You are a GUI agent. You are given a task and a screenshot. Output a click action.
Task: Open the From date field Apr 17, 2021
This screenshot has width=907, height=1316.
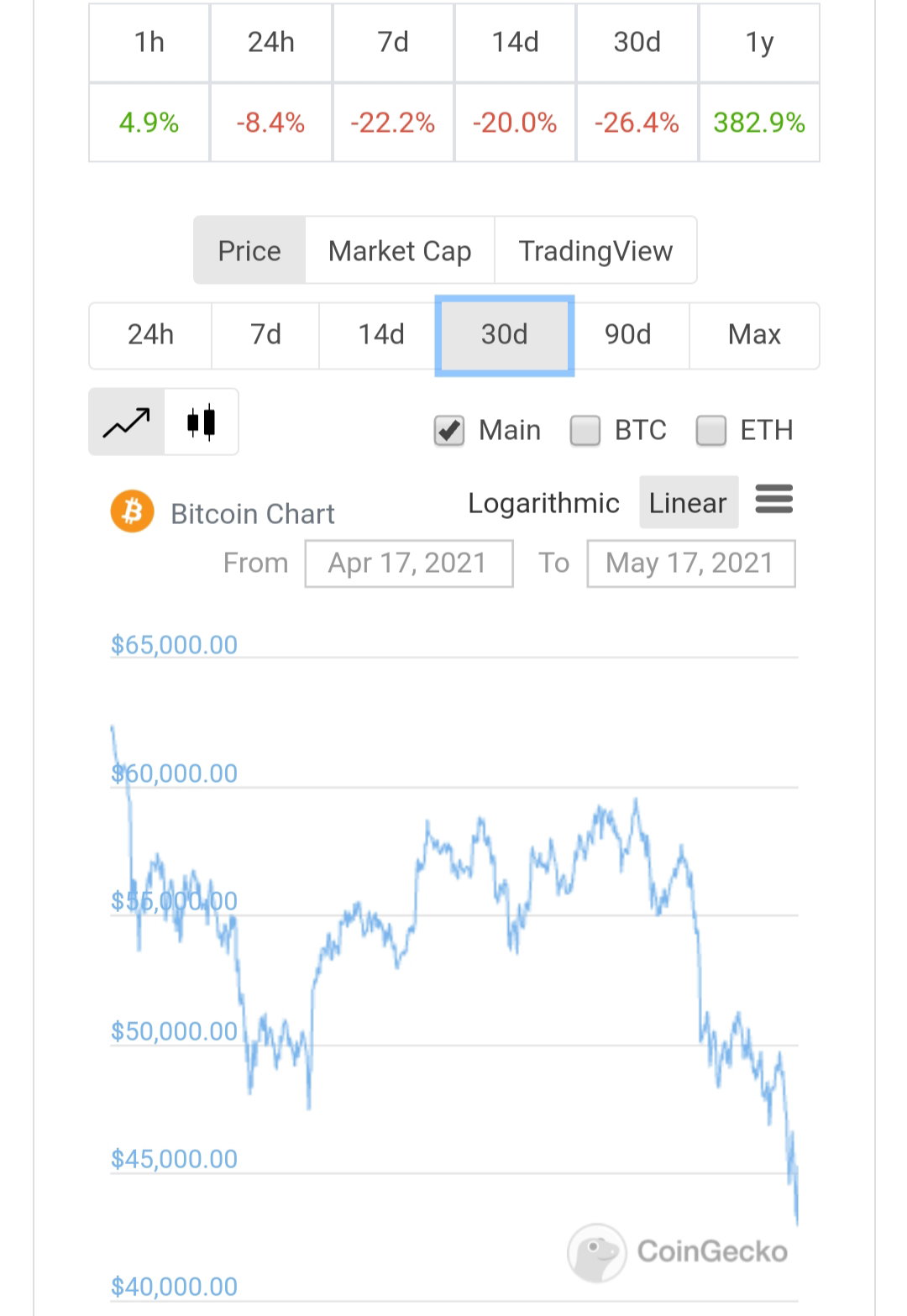[x=409, y=564]
